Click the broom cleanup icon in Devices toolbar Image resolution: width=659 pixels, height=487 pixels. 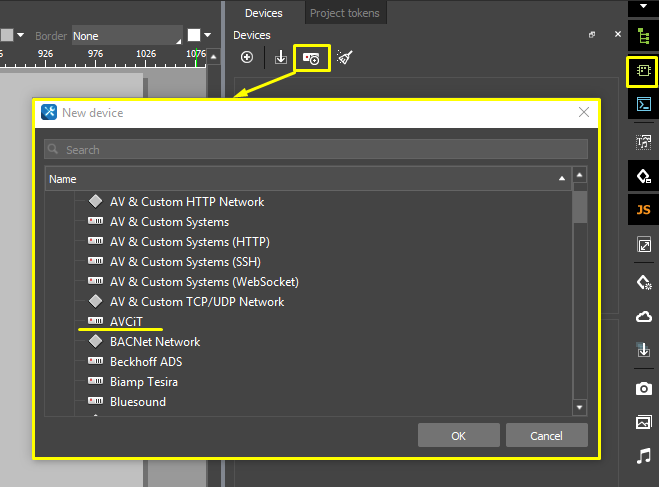344,58
